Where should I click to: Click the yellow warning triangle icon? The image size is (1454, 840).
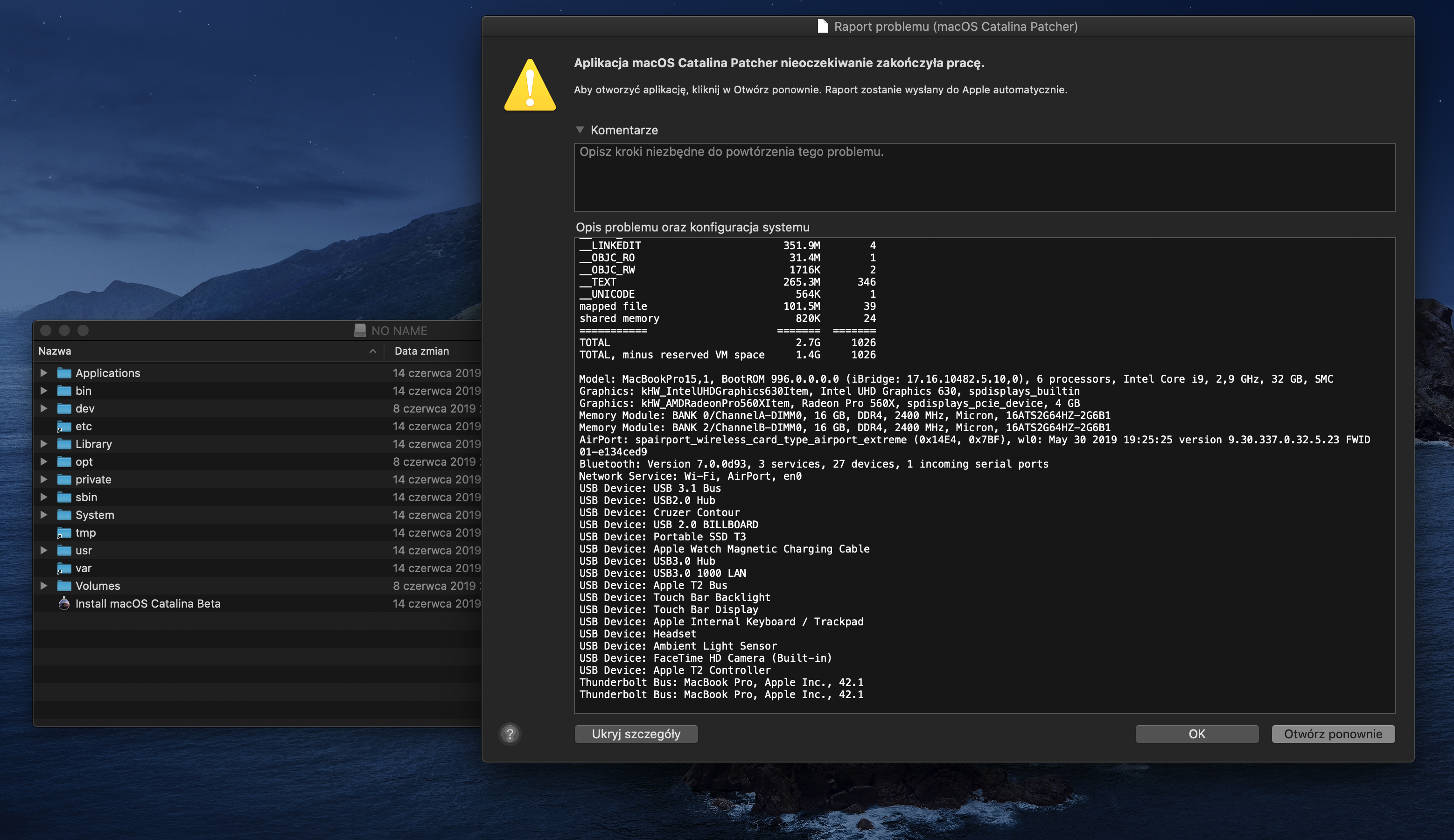pyautogui.click(x=530, y=85)
